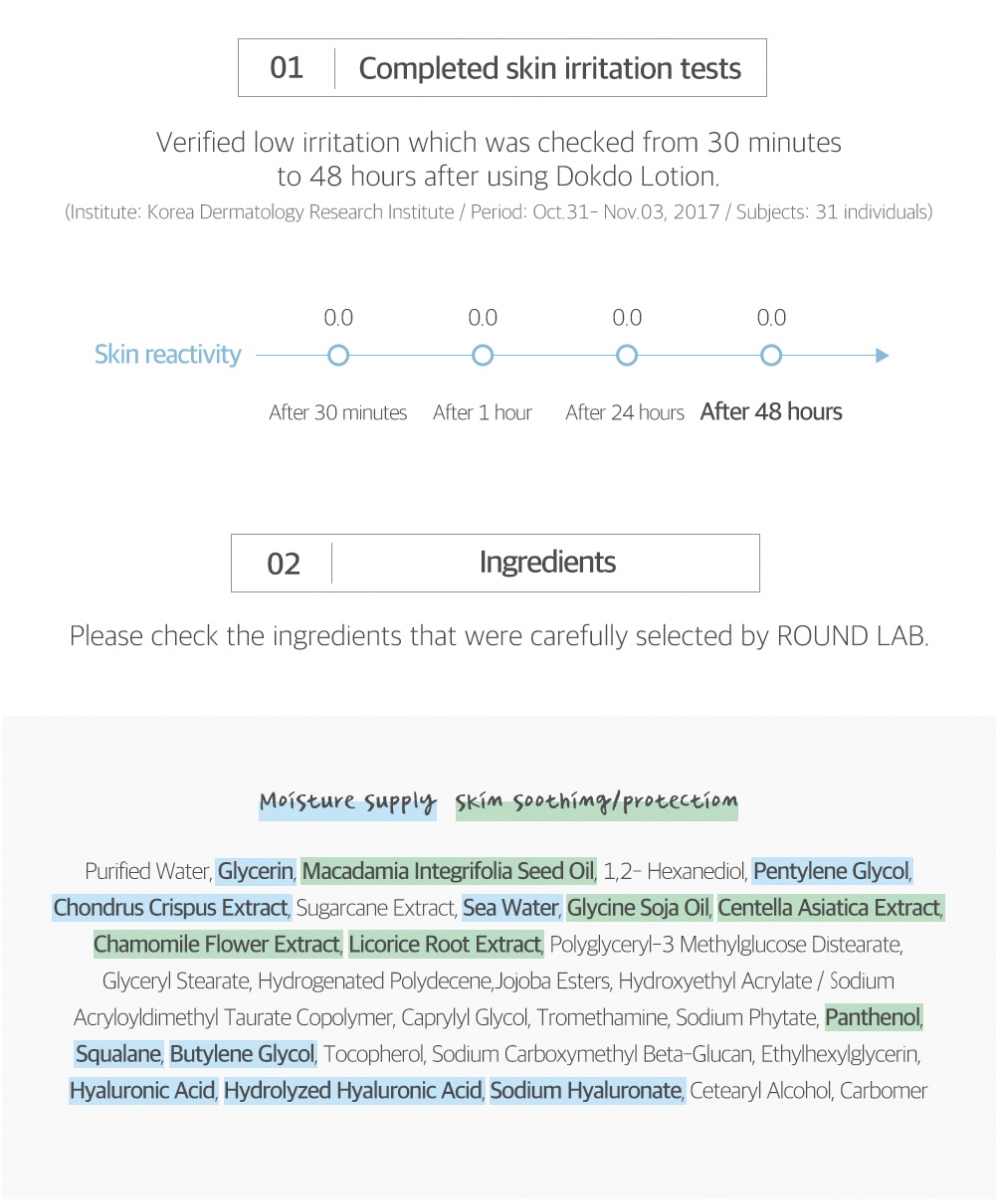Click the Chondrus Crispus Extract ingredient
This screenshot has height=1200, width=996.
tap(170, 908)
